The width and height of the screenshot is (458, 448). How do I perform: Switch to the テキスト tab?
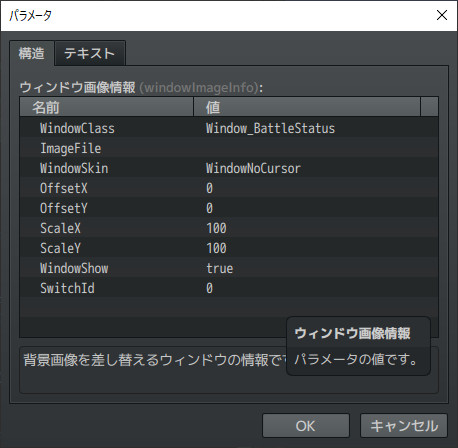click(90, 53)
